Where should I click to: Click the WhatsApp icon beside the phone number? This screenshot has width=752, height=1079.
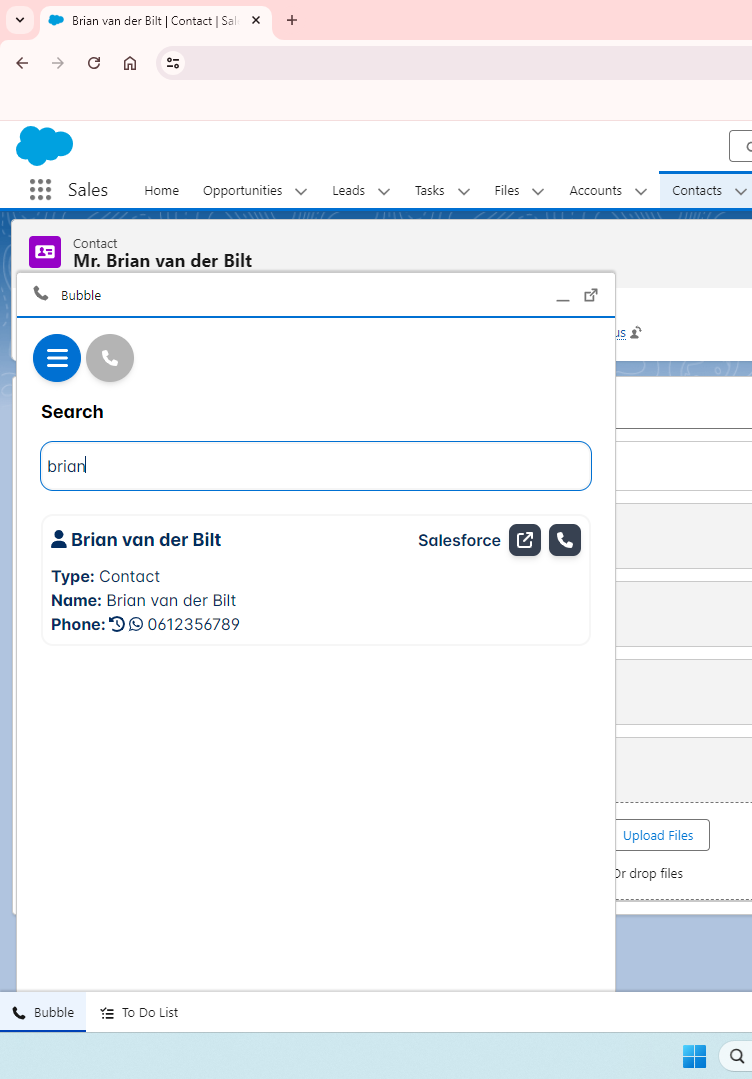136,625
